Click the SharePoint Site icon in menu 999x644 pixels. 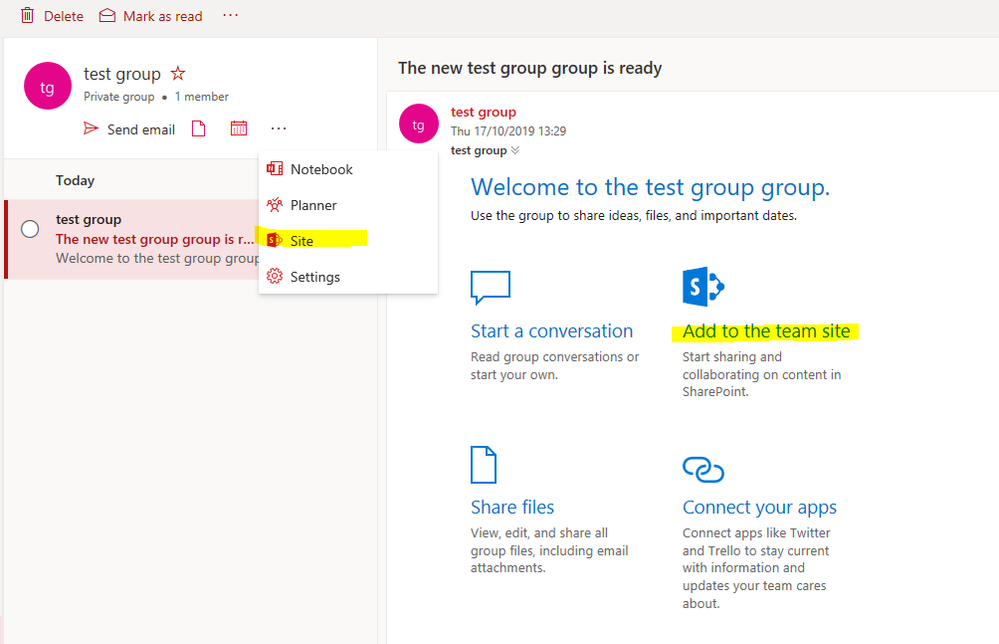(x=275, y=240)
